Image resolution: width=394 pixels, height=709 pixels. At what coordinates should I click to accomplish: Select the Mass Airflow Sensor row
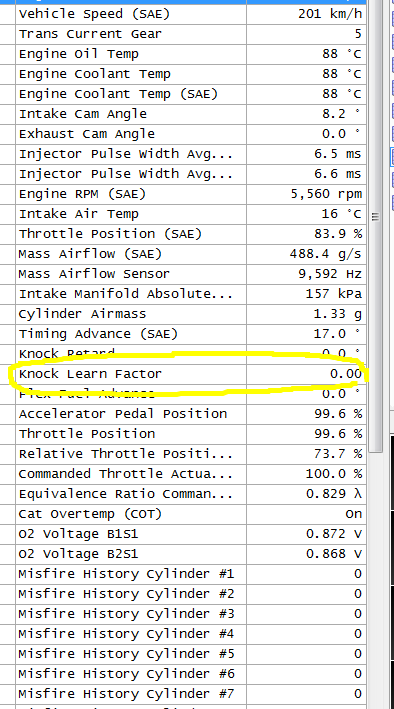click(x=191, y=274)
